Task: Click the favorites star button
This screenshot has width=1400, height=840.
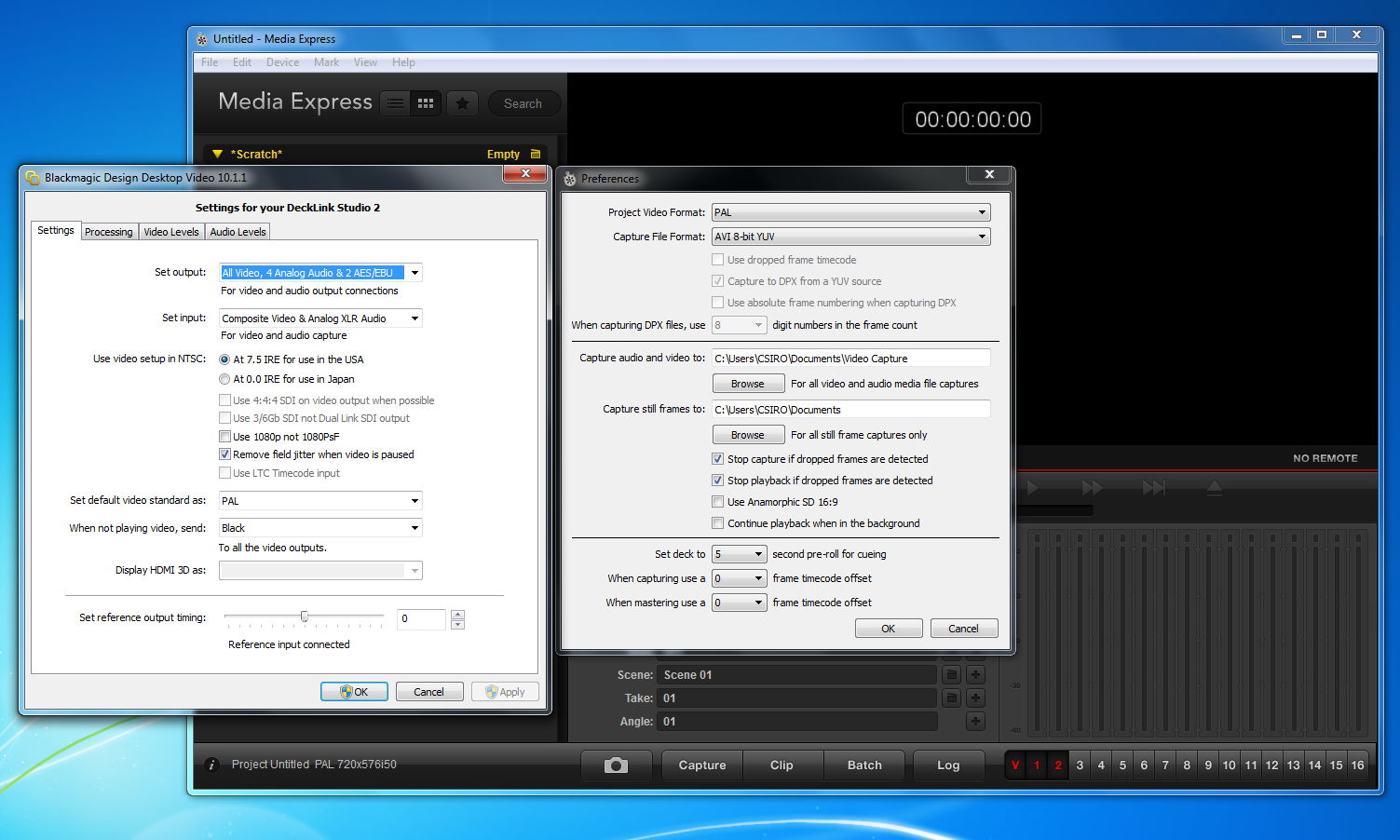Action: pyautogui.click(x=462, y=103)
